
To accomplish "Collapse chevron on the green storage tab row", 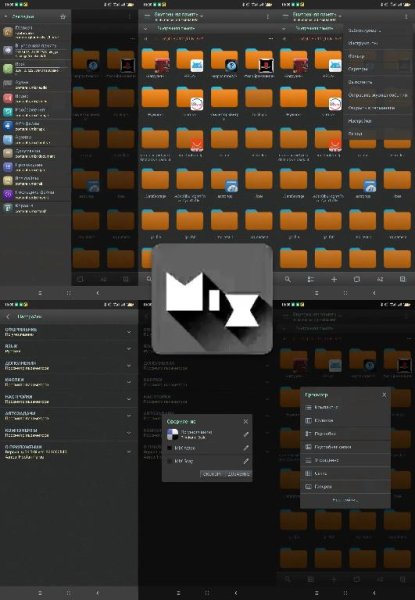I will (146, 28).
